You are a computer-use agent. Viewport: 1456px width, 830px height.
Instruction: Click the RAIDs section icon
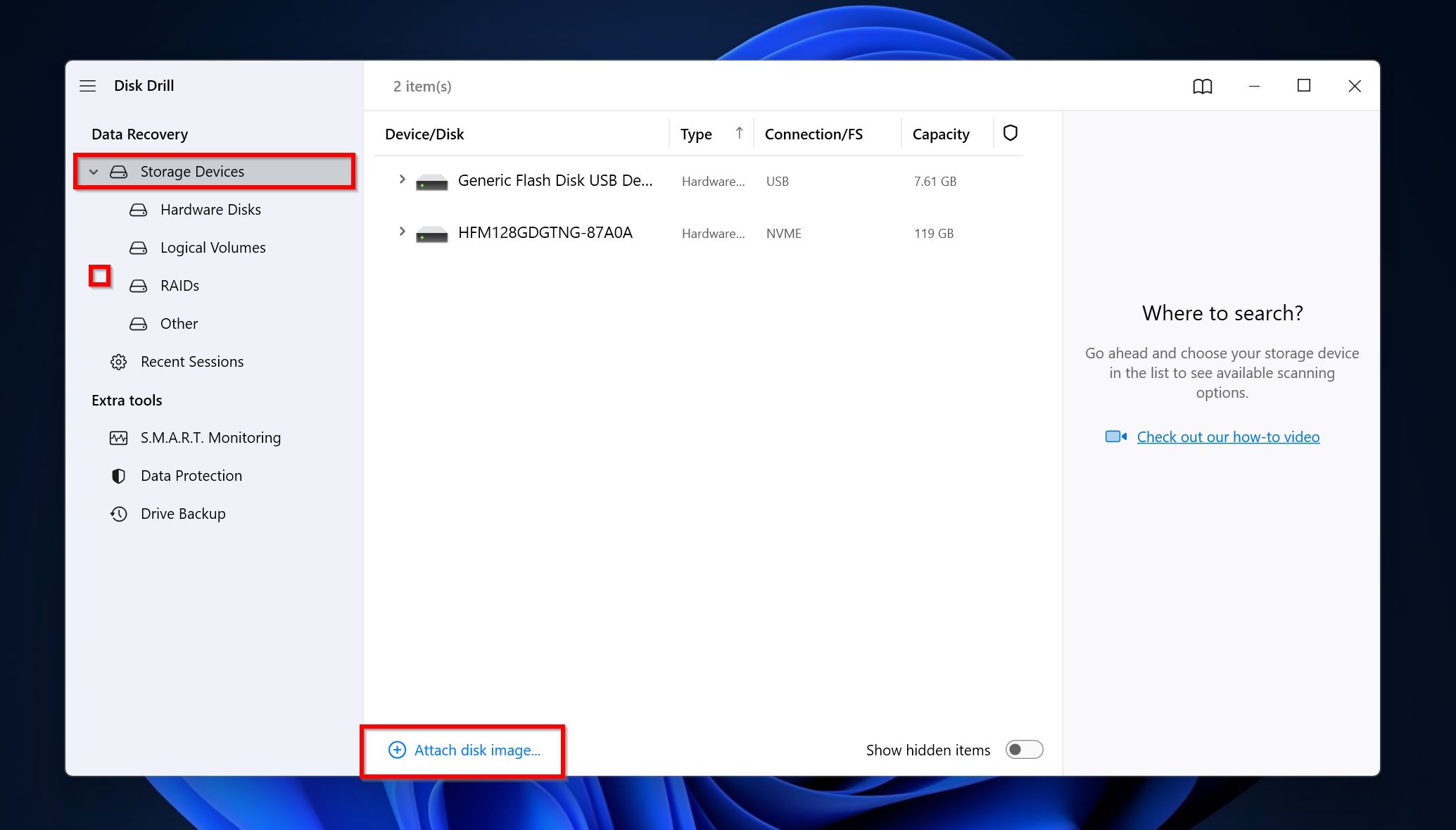[140, 285]
